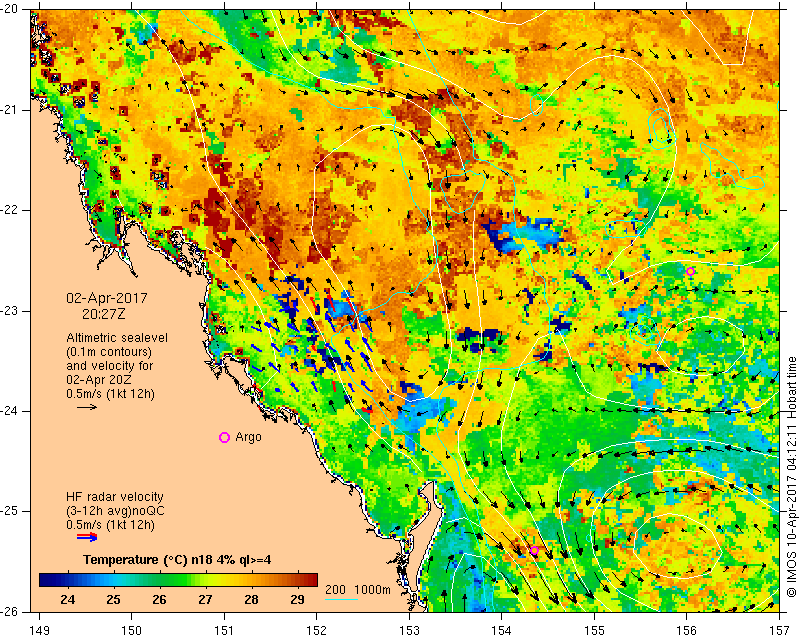
Task: Click longitude axis label '154'
Action: [x=502, y=630]
